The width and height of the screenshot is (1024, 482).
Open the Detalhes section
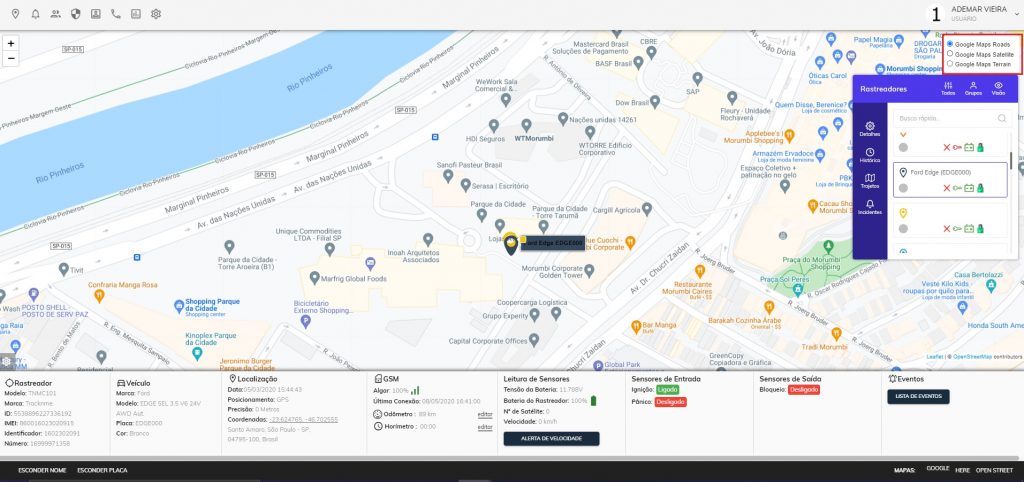(x=870, y=129)
